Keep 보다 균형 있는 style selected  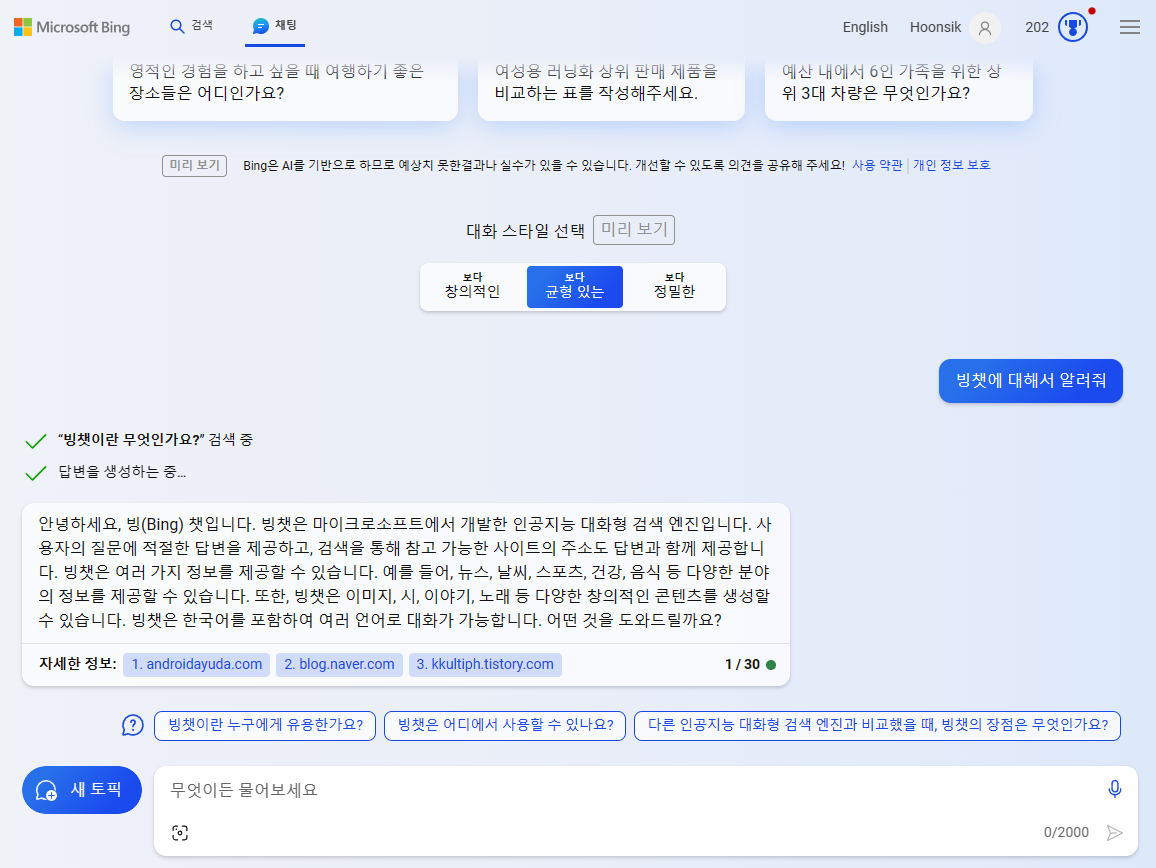tap(574, 286)
